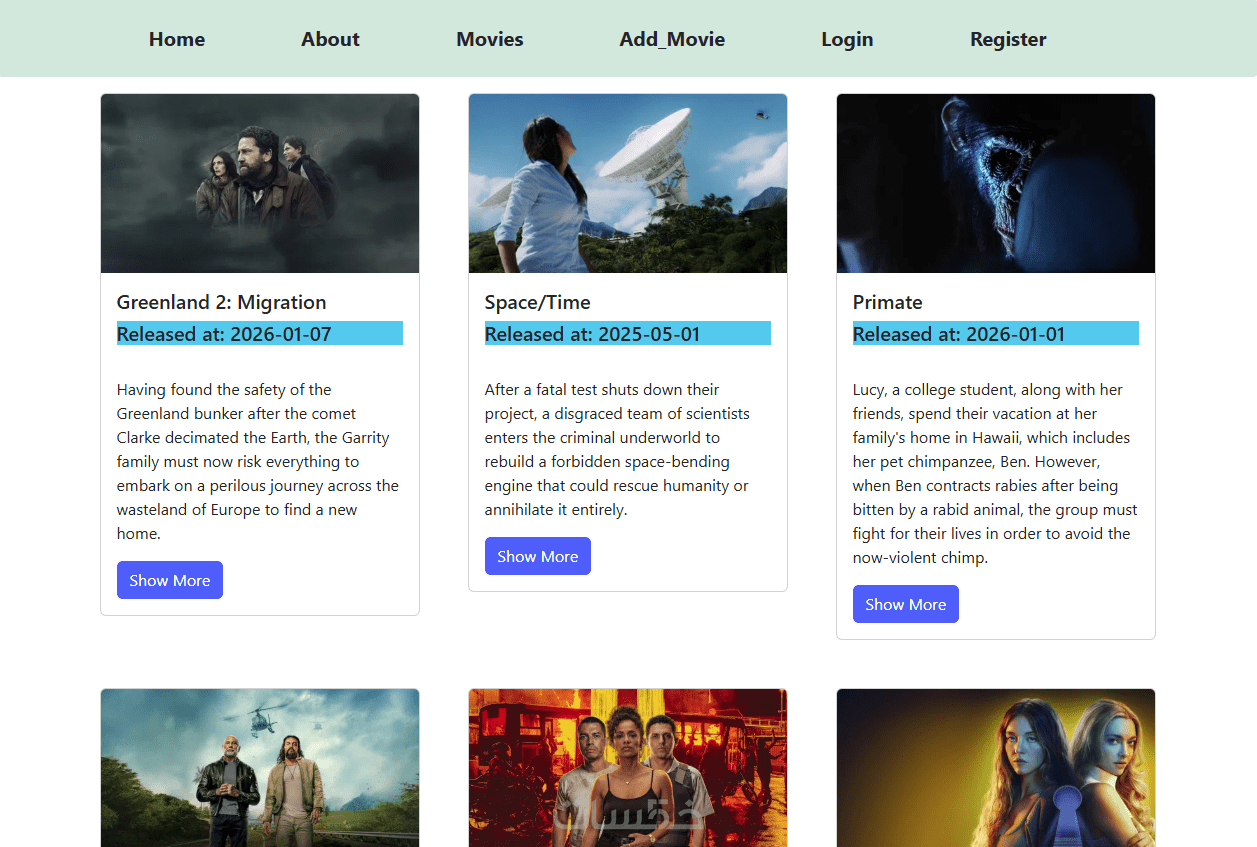Open the Space/Time satellite dish poster
Viewport: 1257px width, 847px height.
628,183
